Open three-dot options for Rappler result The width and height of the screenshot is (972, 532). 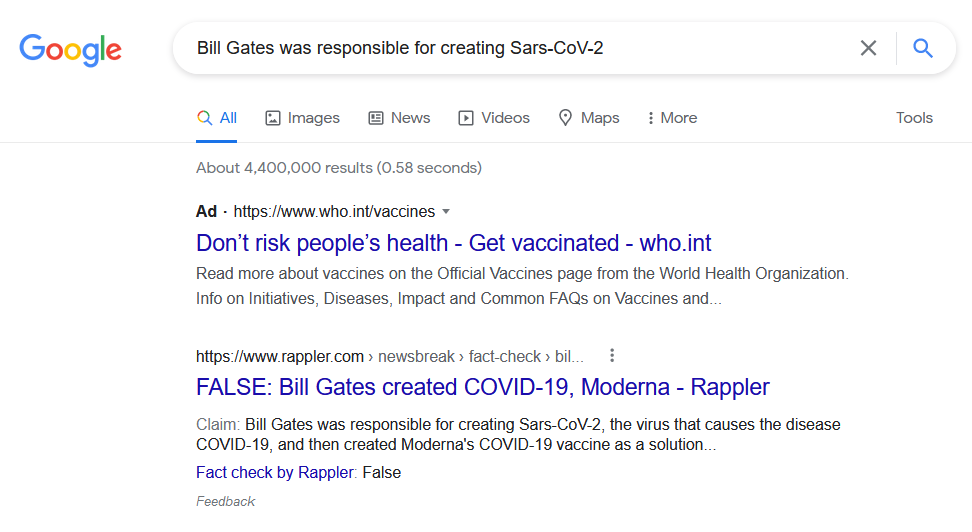[x=612, y=355]
